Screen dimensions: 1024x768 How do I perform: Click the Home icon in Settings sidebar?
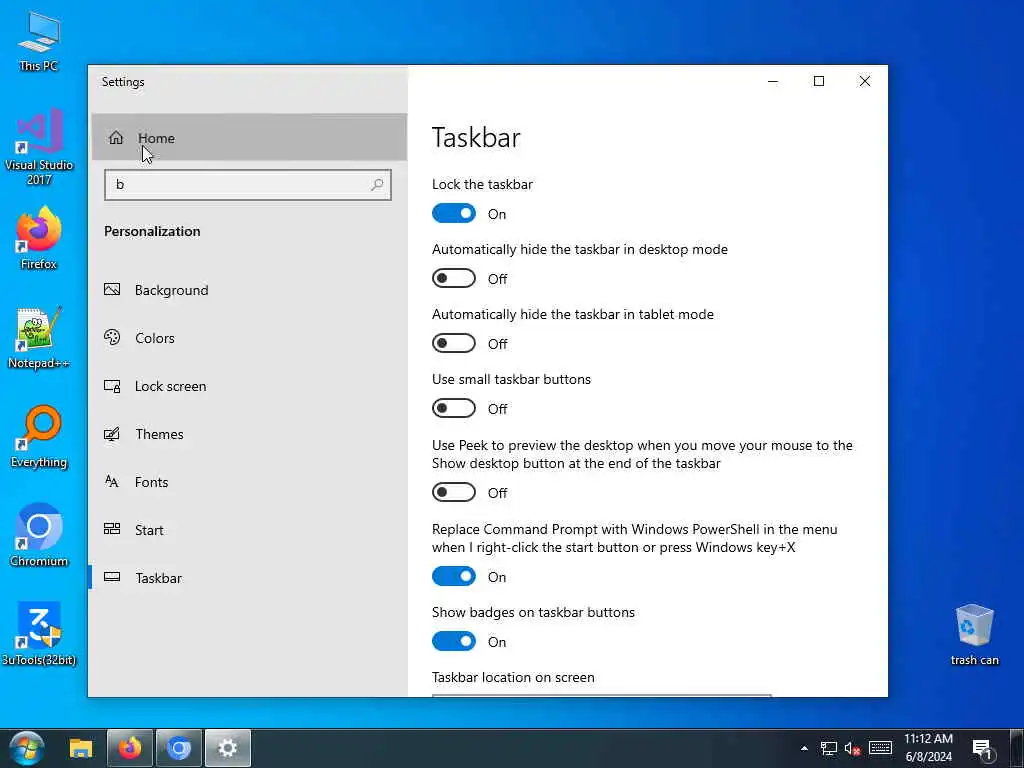pos(116,138)
